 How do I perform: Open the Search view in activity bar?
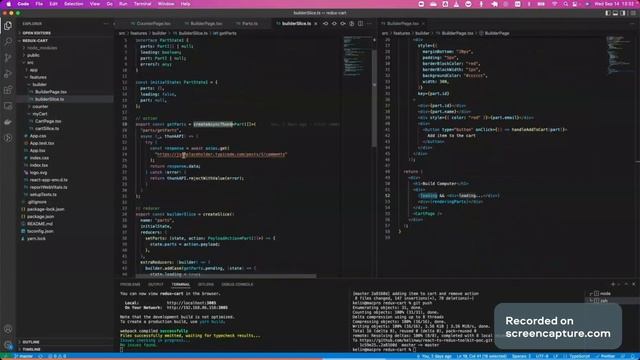pyautogui.click(x=8, y=42)
